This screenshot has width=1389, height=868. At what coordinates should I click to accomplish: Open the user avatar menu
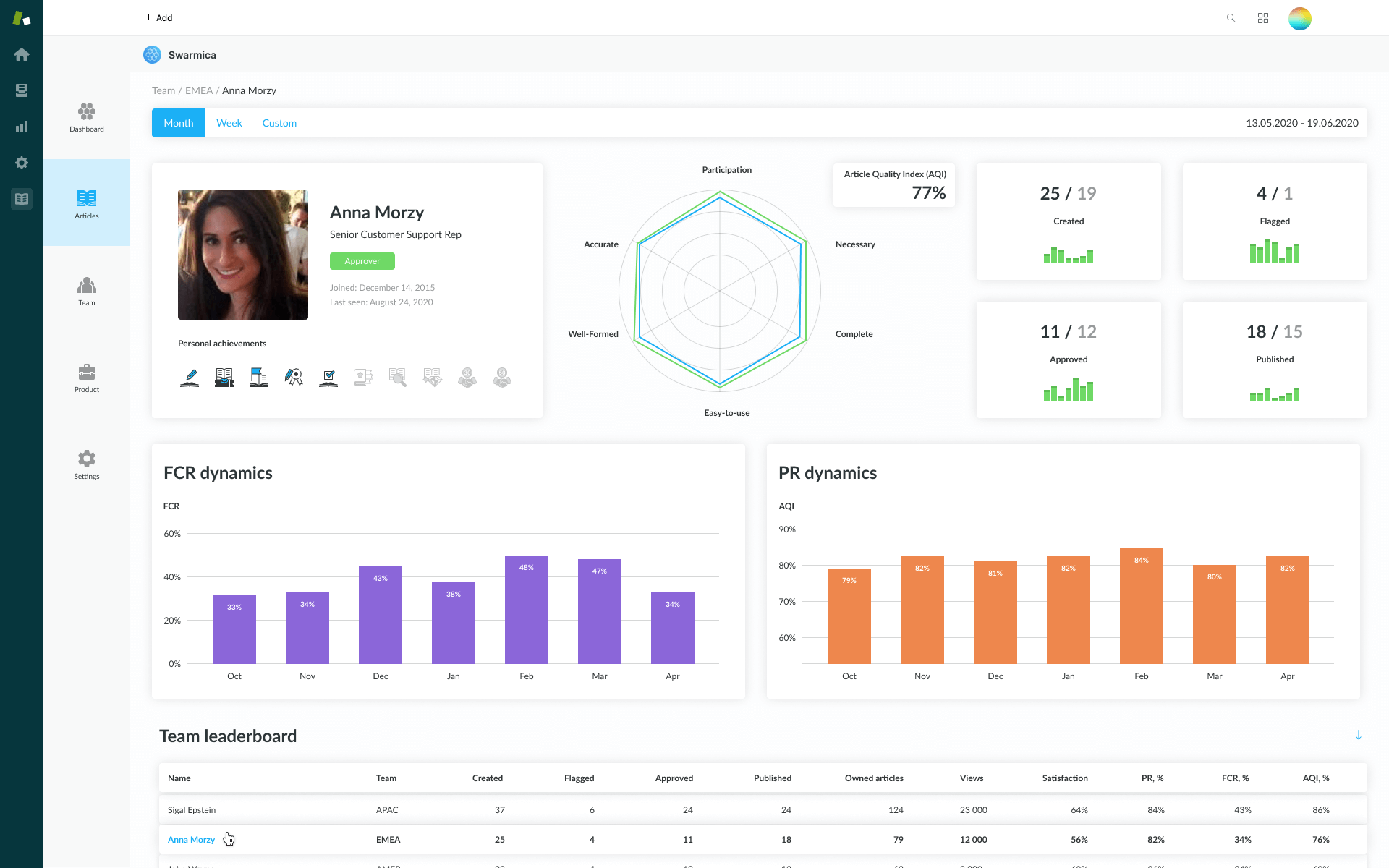click(1300, 18)
